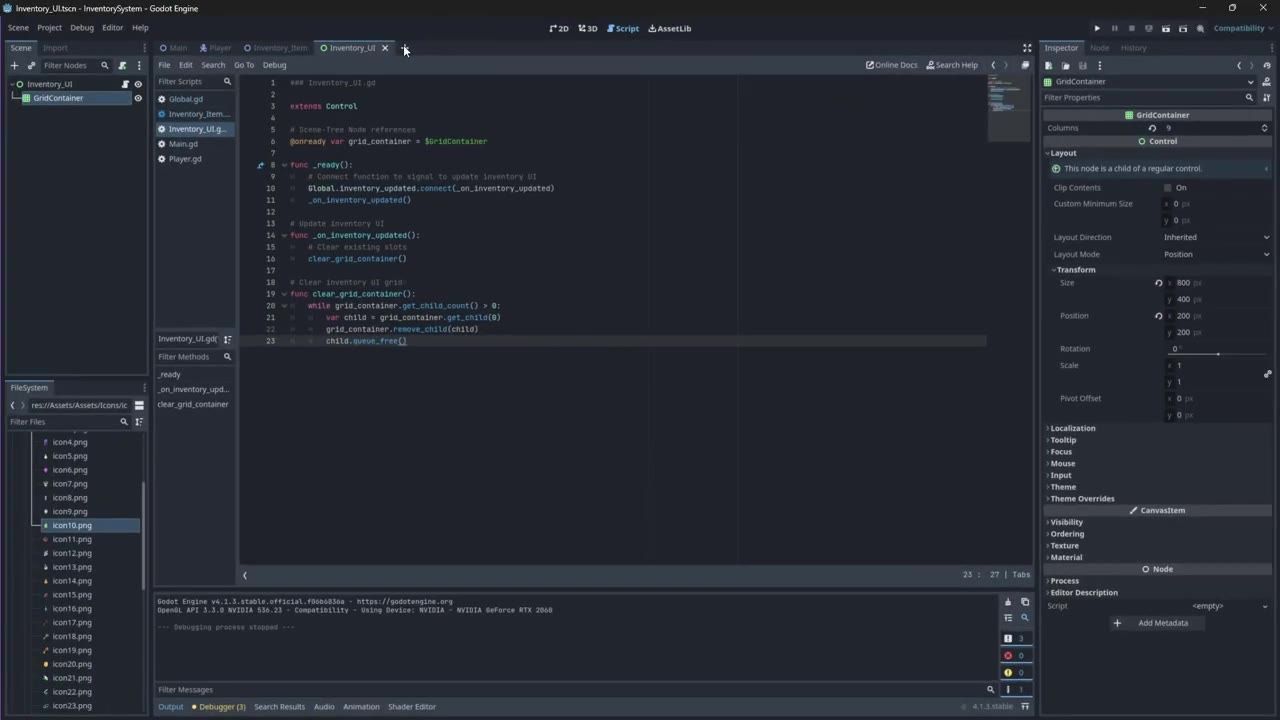Toggle standard messages filter showing 3
This screenshot has width=1280, height=720.
(1014, 639)
